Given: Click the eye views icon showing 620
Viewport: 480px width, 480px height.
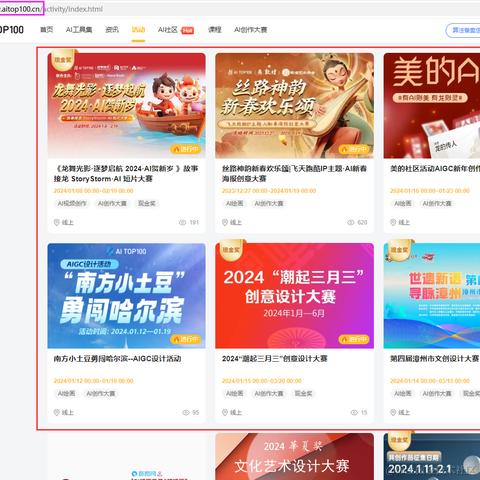Looking at the screenshot, I should (x=351, y=222).
